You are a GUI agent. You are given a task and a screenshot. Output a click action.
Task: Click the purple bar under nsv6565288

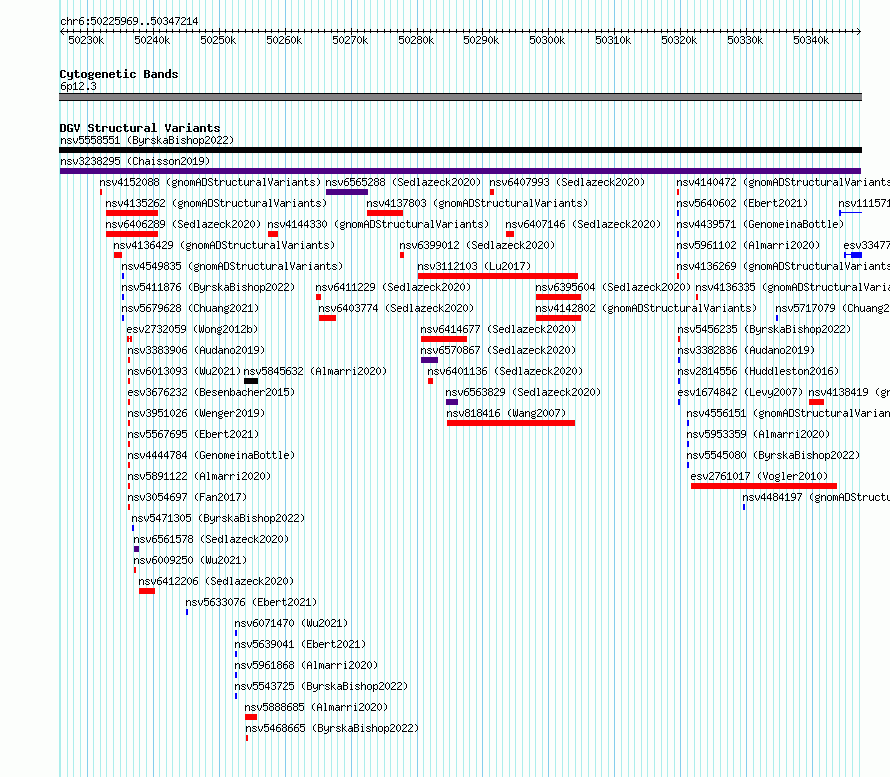click(x=347, y=192)
